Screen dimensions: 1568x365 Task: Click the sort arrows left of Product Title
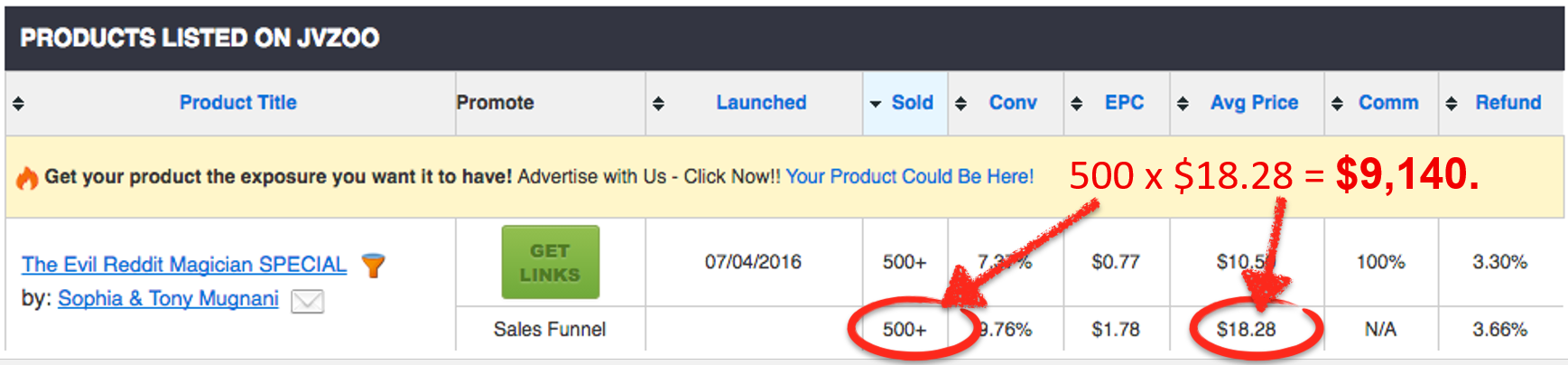point(18,104)
